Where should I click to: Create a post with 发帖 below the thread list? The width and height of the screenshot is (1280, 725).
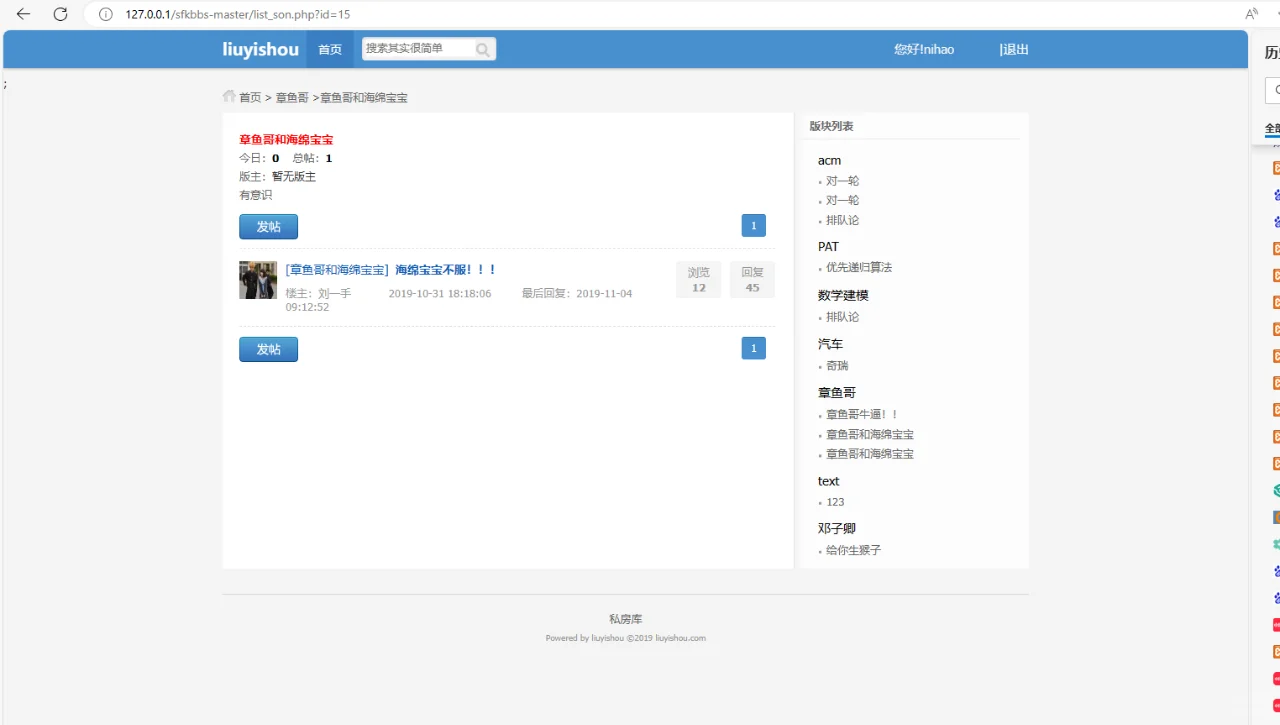point(268,349)
